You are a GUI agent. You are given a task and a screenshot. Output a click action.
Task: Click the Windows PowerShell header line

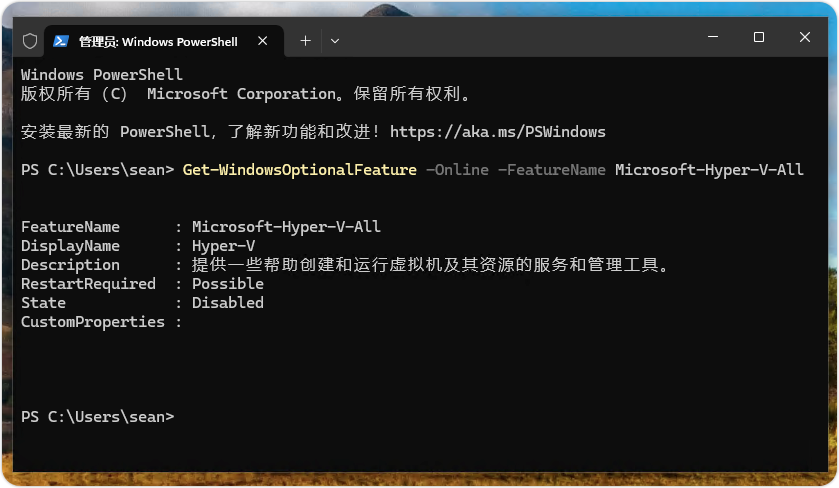[102, 74]
